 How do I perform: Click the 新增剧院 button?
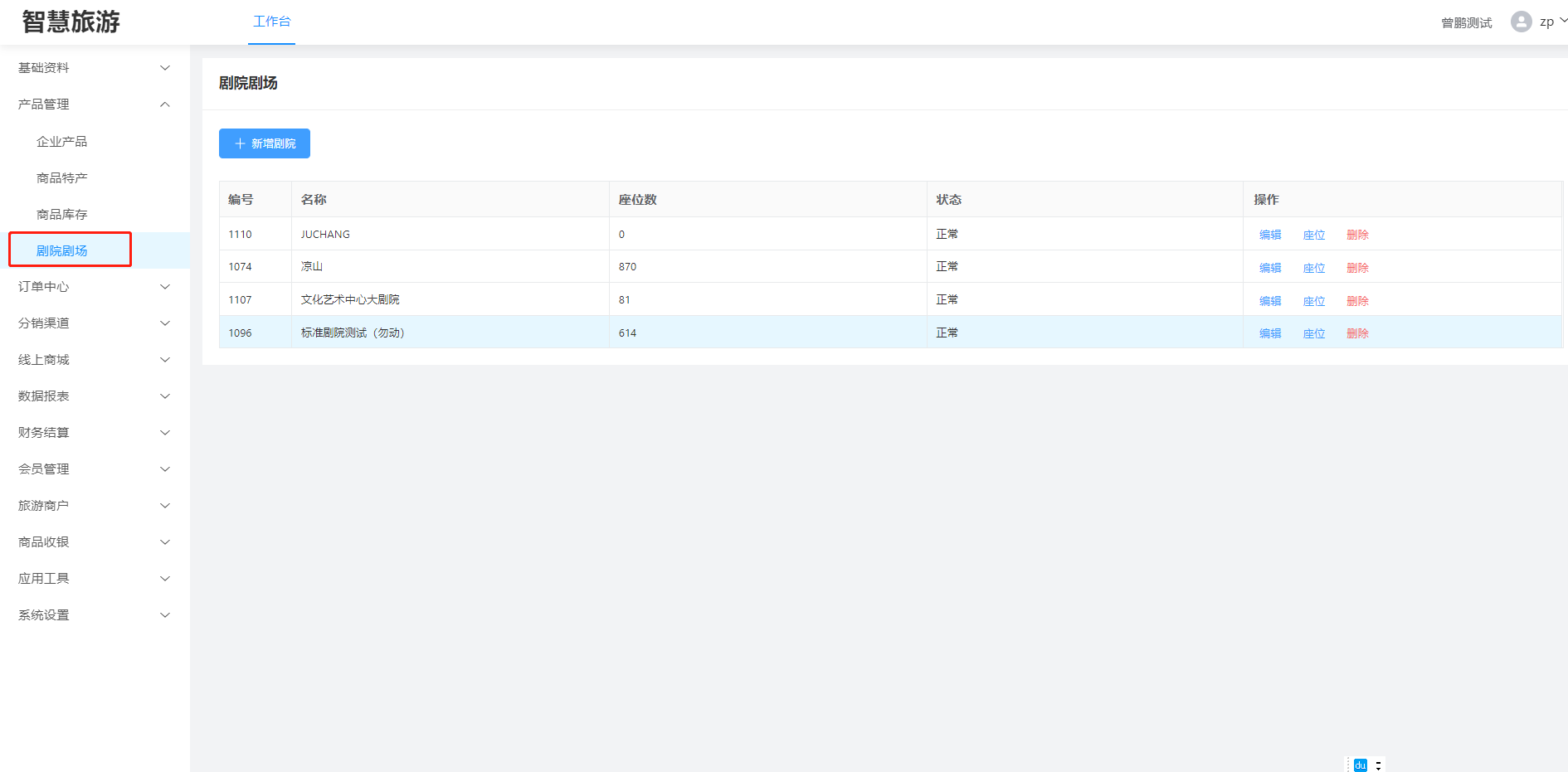265,143
